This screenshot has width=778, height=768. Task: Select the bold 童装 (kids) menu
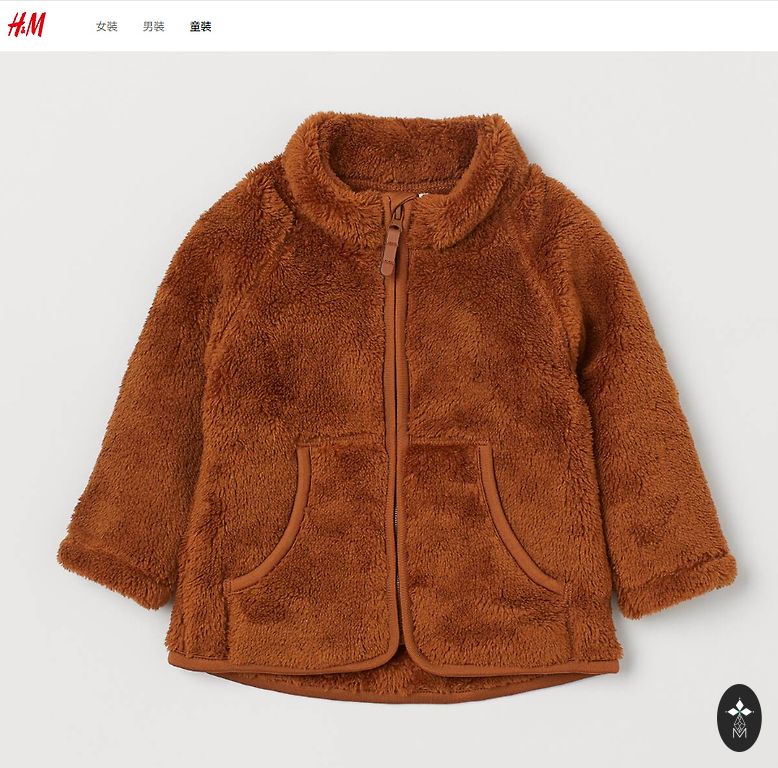pos(200,26)
